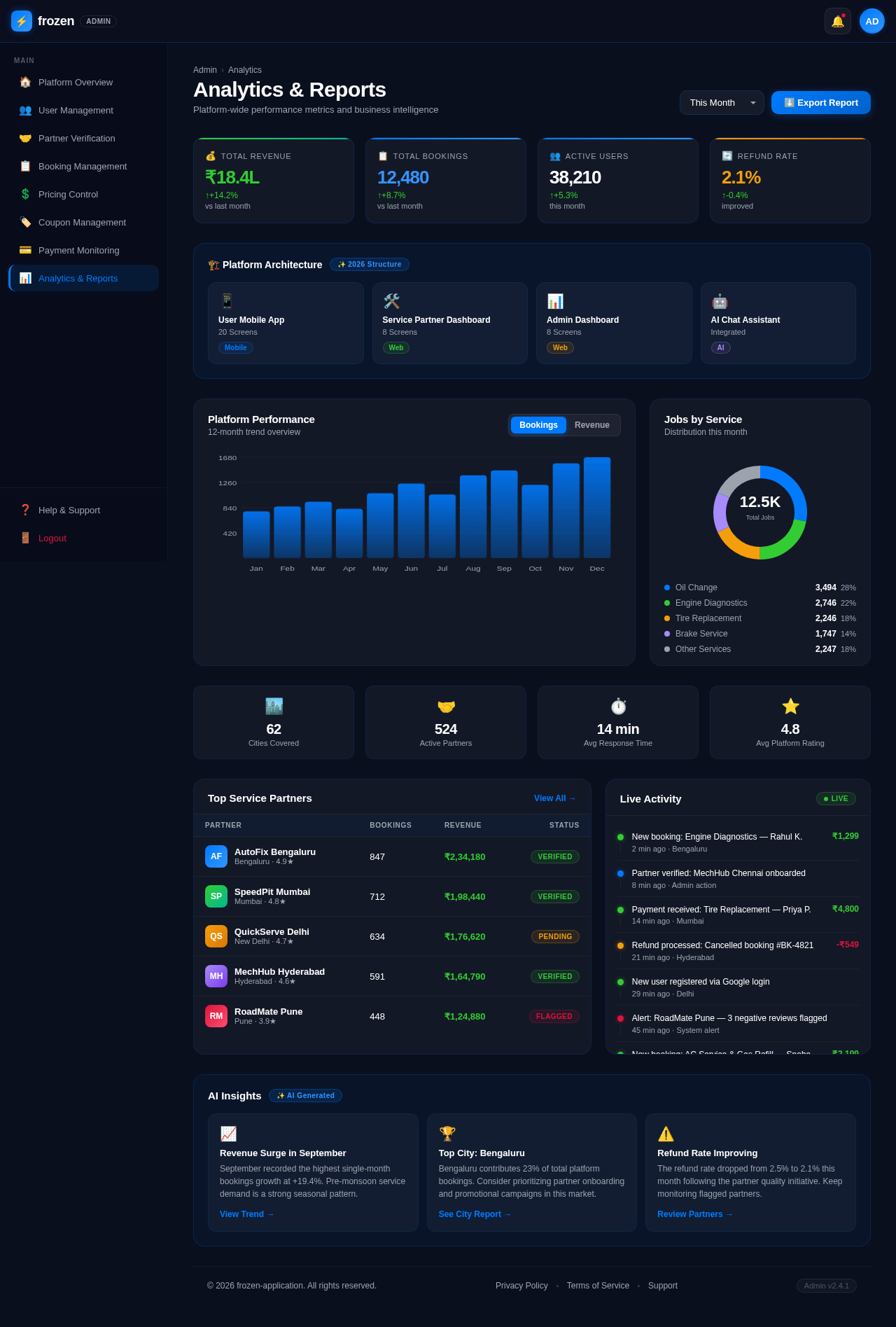Image resolution: width=896 pixels, height=1327 pixels.
Task: Navigate to Booking Management
Action: [x=83, y=166]
